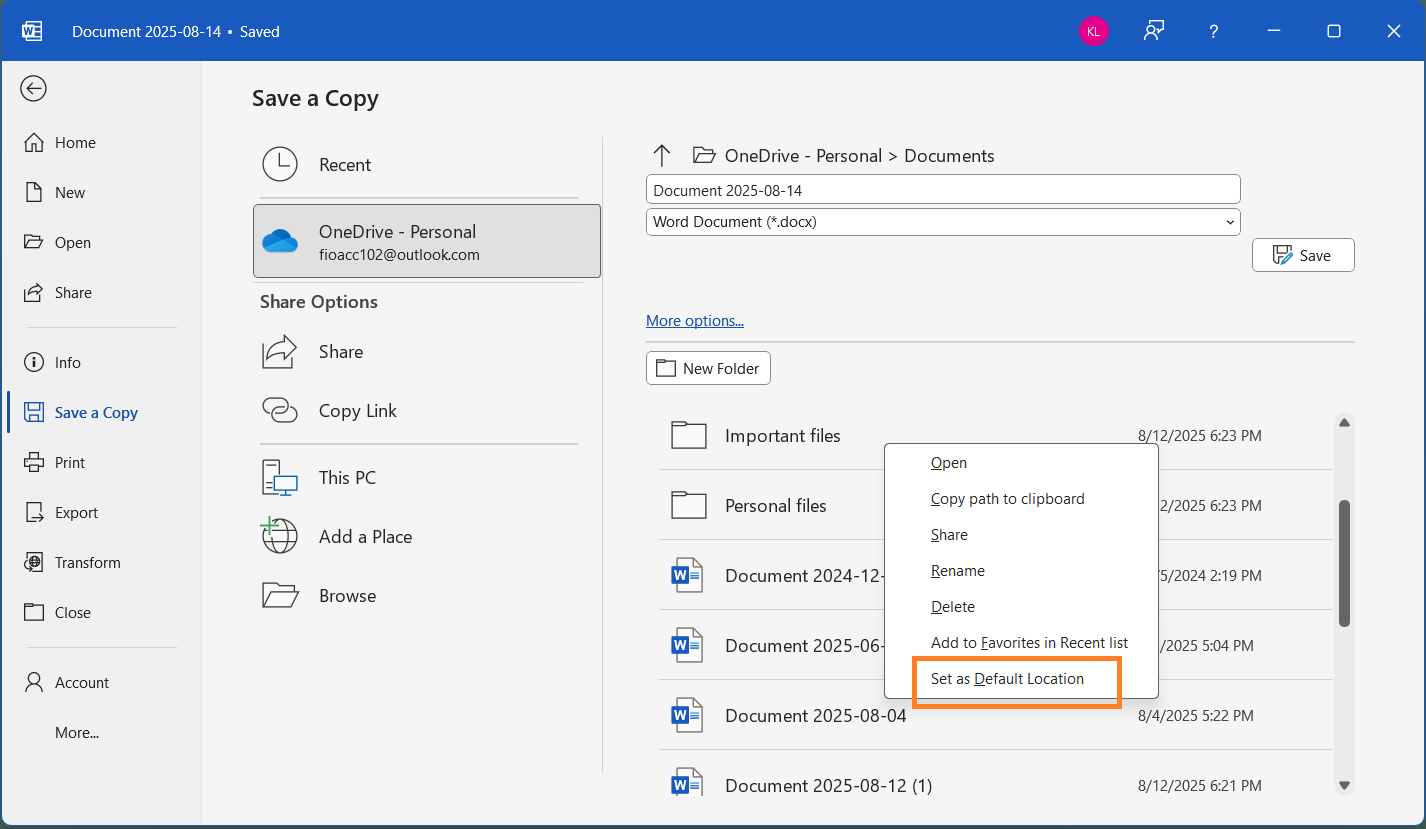Open the Word document icon for Document 2025-08-12 (1)
The width and height of the screenshot is (1426, 829).
[x=687, y=784]
